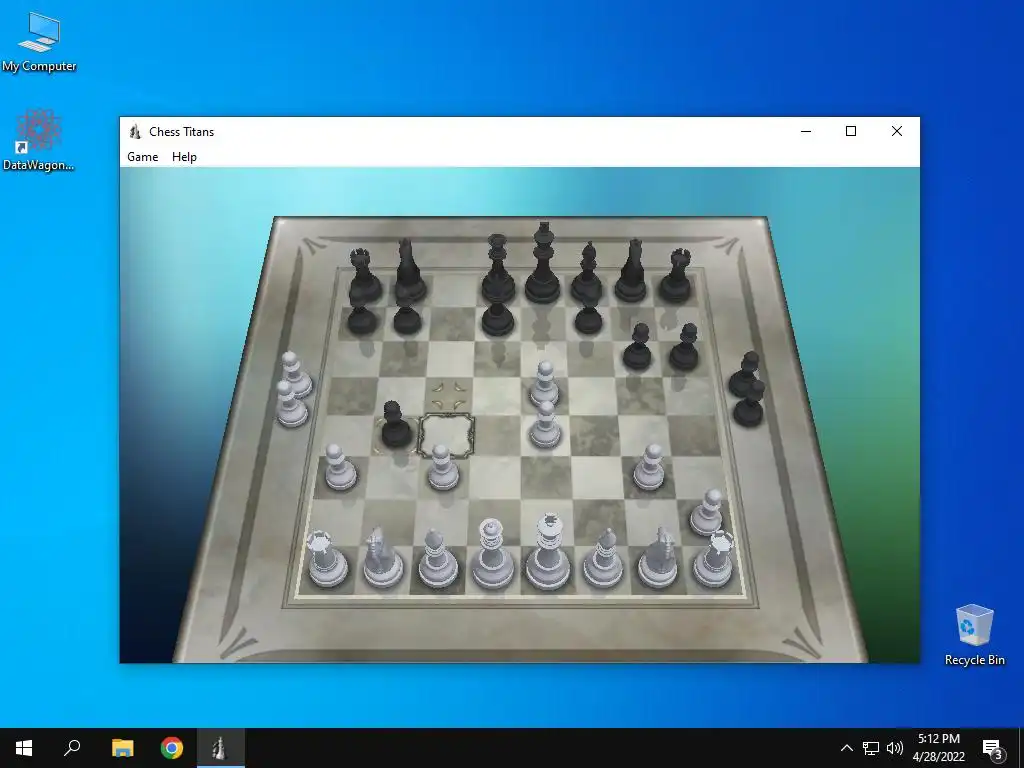The width and height of the screenshot is (1024, 768).
Task: Choose the white bishop on c1
Action: click(437, 558)
